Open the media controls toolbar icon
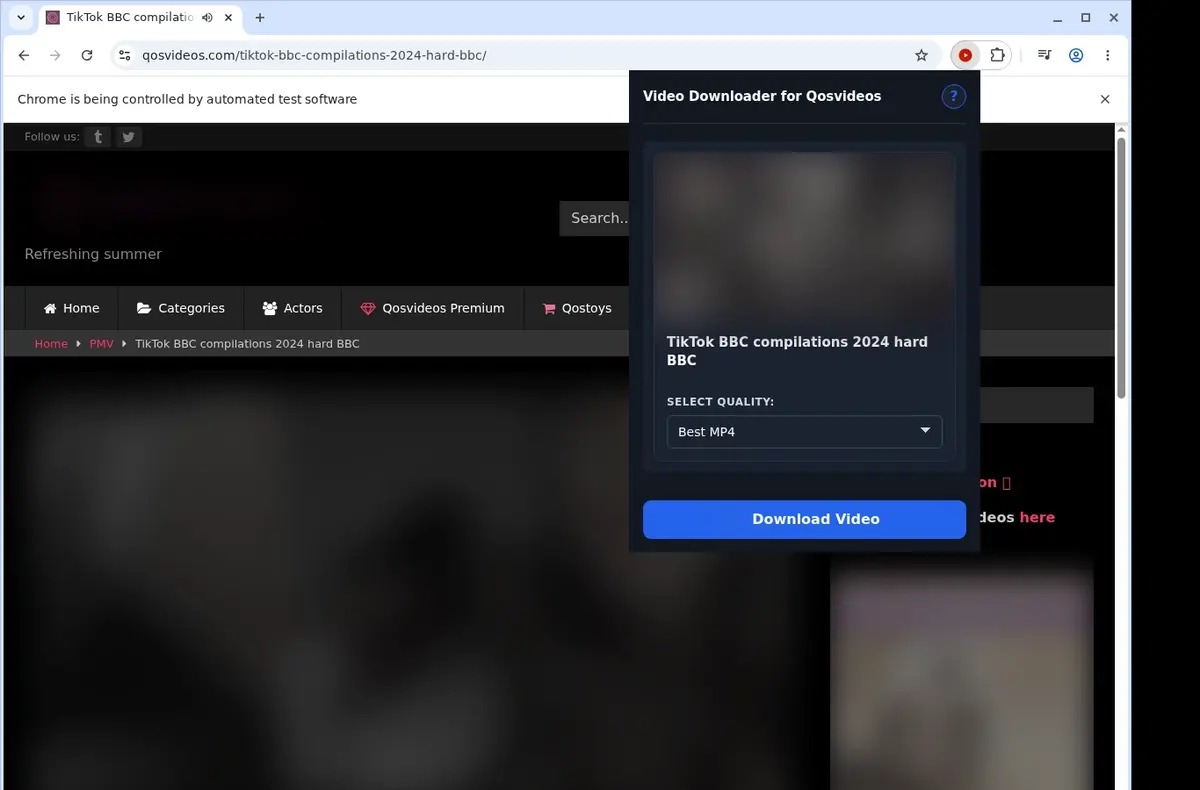The image size is (1200, 790). (x=1044, y=56)
